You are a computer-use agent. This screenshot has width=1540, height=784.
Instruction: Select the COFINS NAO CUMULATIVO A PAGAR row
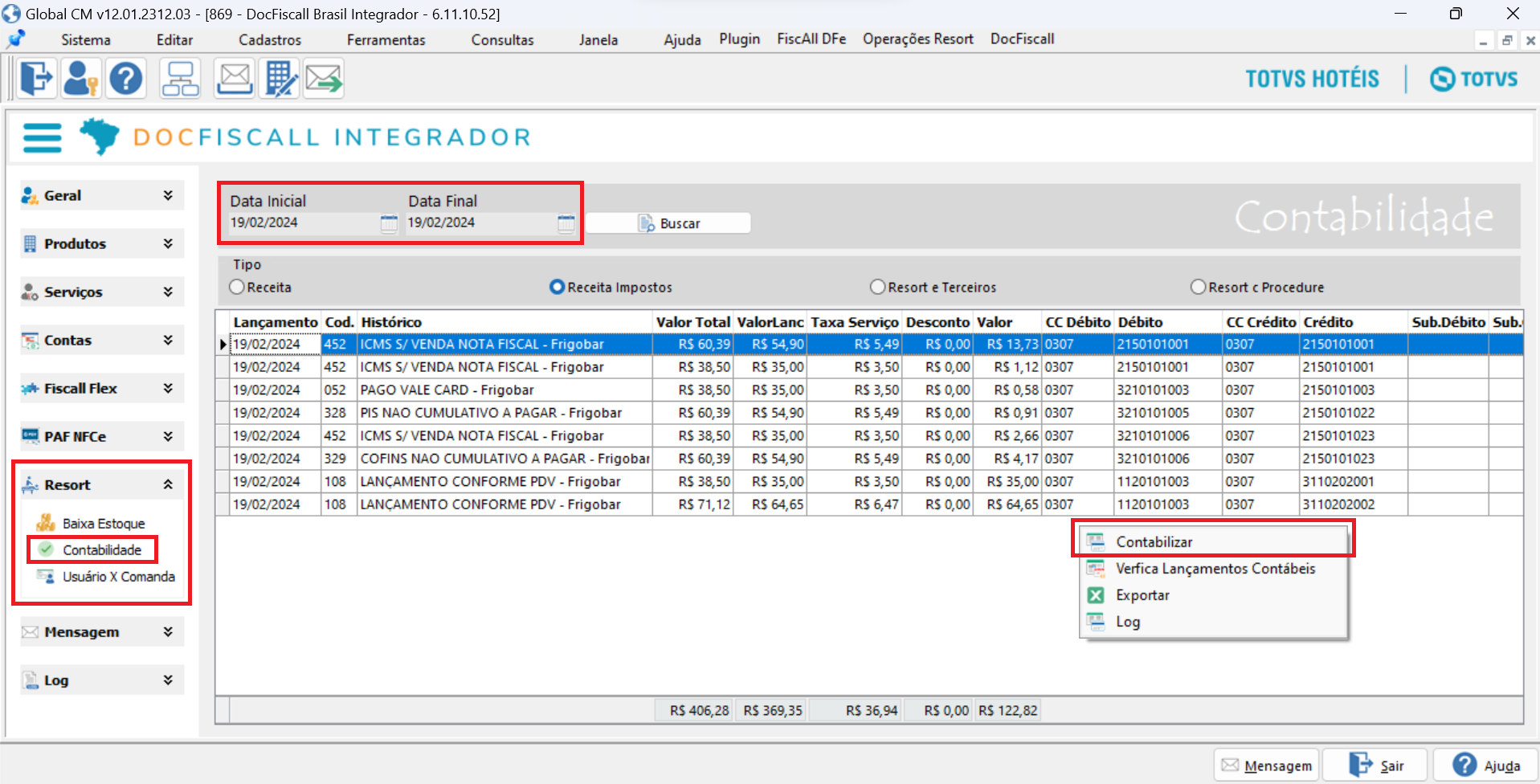pyautogui.click(x=869, y=459)
